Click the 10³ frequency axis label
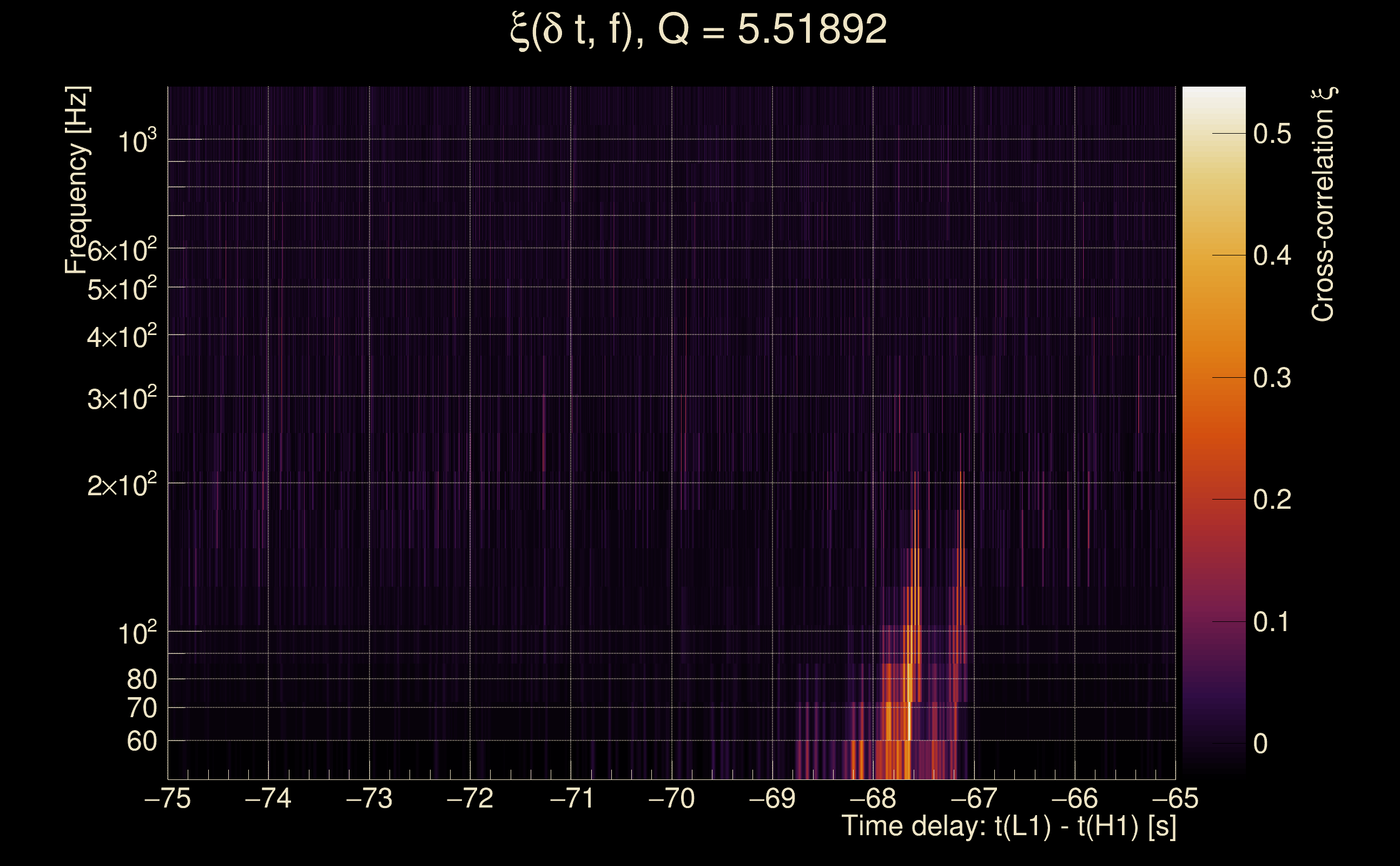The height and width of the screenshot is (866, 1400). click(x=137, y=141)
